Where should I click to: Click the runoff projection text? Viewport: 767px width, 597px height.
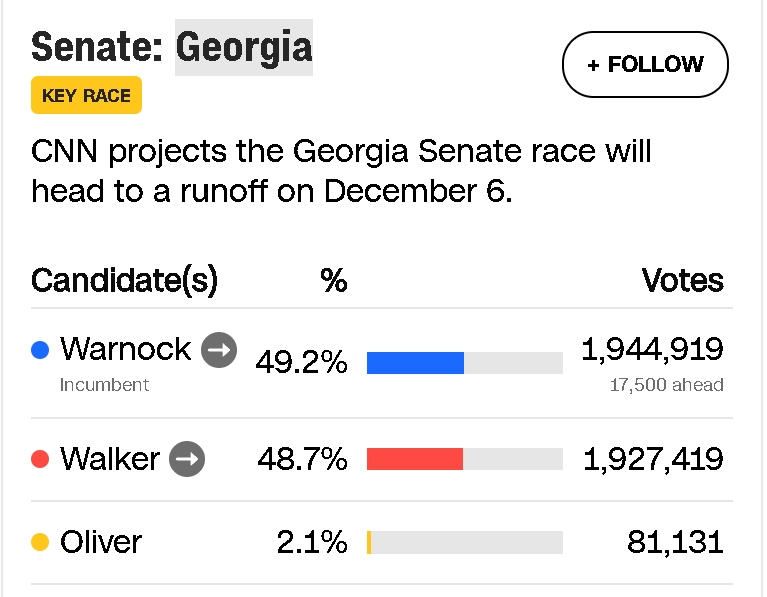click(342, 171)
